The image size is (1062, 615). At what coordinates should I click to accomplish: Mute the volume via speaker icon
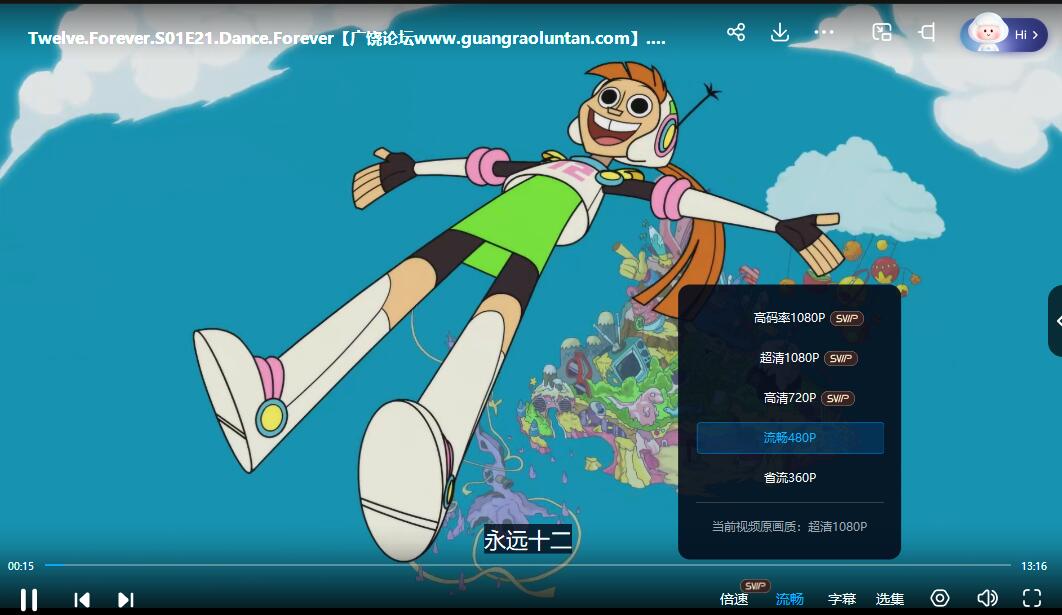click(x=987, y=598)
